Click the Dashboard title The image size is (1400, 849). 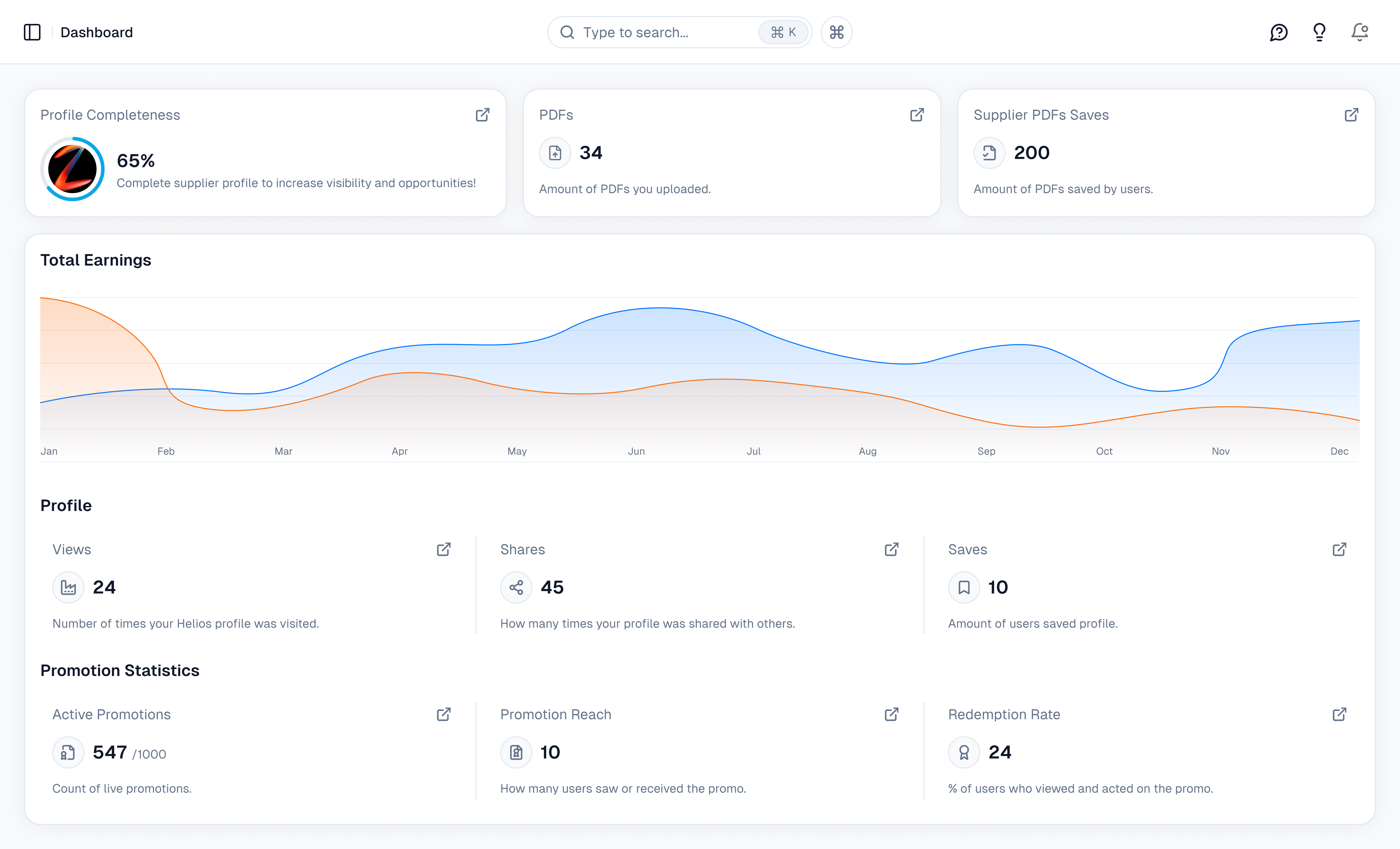coord(97,32)
